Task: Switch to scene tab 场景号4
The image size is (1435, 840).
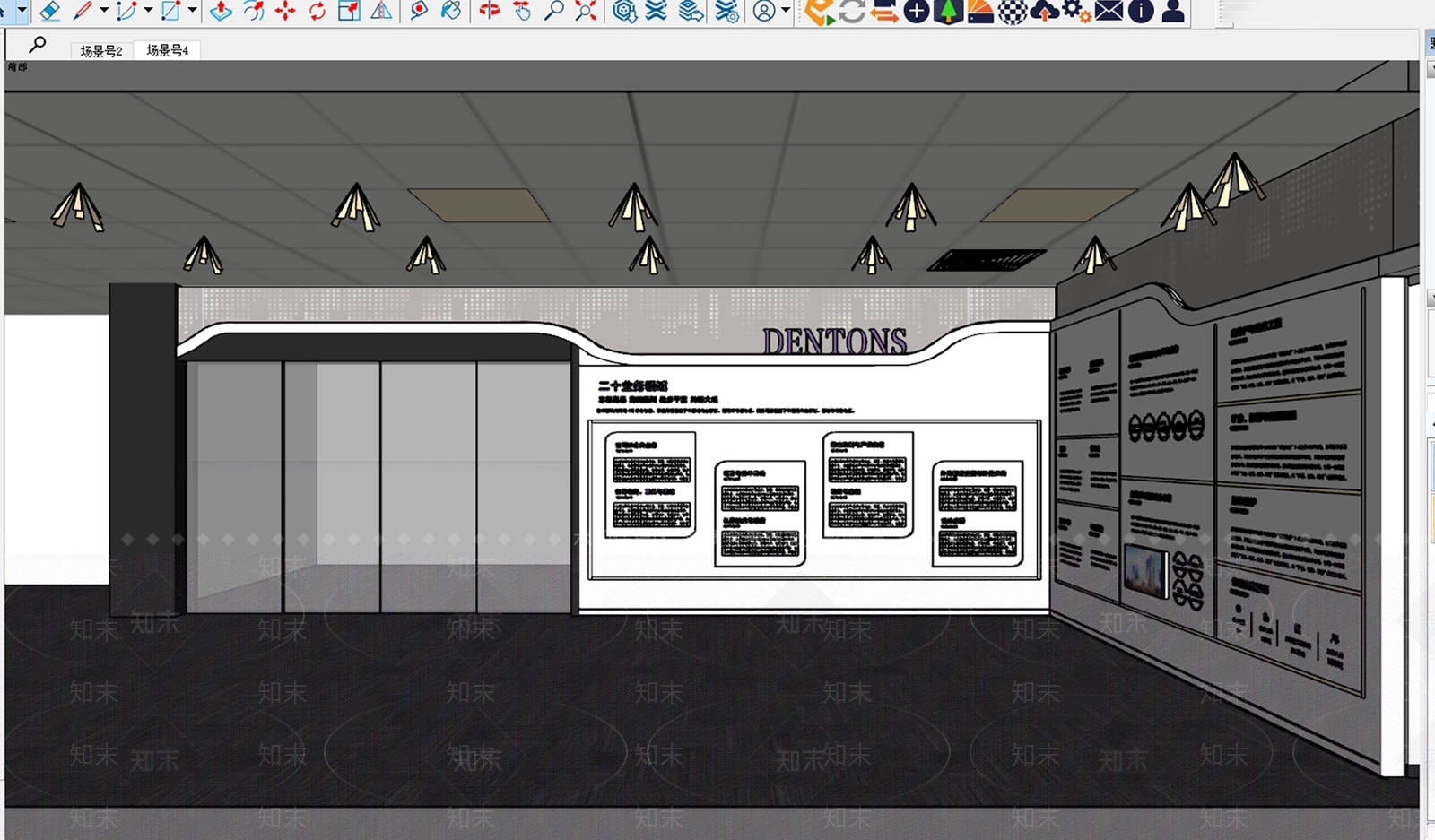Action: click(168, 50)
